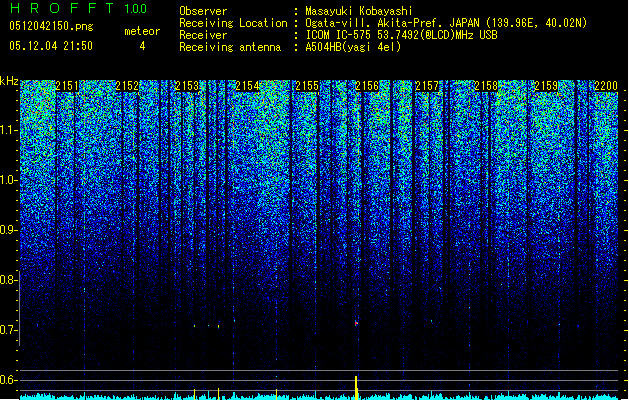This screenshot has width=629, height=400.
Task: Click the 2153 time marker
Action: (x=187, y=86)
